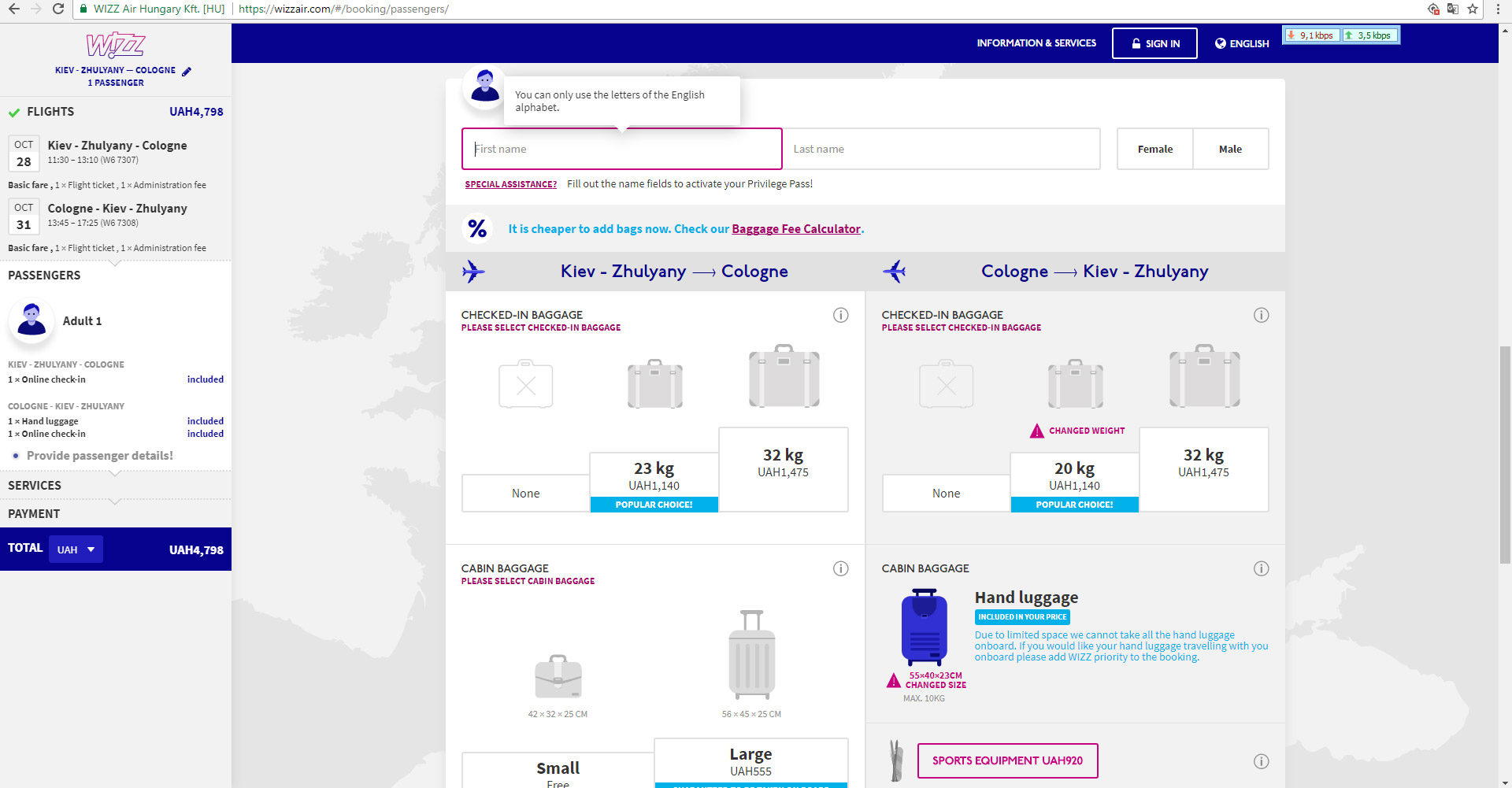The height and width of the screenshot is (788, 1512).
Task: Click the percent discount icon
Action: [x=477, y=228]
